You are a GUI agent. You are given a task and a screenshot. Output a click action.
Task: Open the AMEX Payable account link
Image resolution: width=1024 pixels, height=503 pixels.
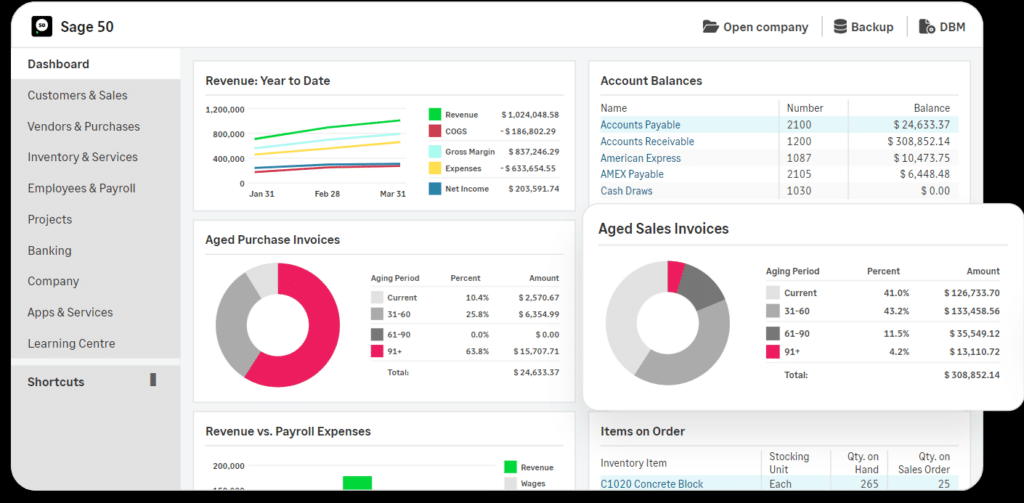coord(632,174)
